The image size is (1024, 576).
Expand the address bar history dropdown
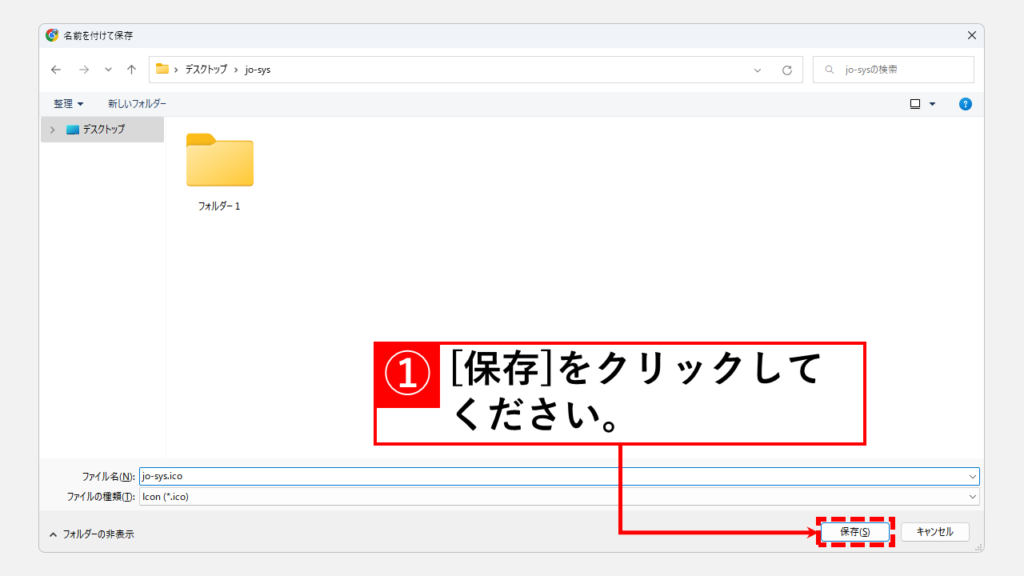coord(758,70)
